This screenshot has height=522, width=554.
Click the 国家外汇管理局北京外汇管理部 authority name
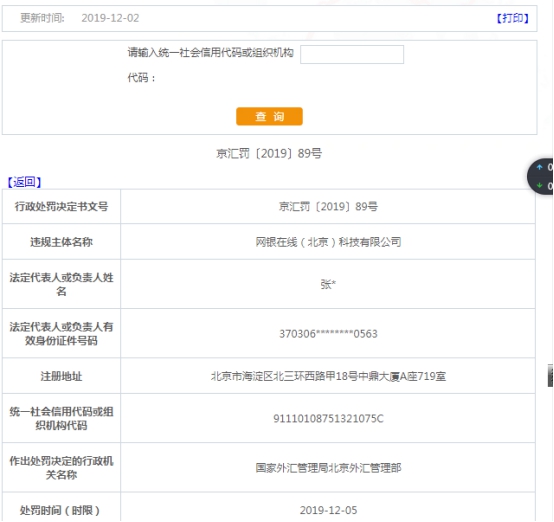coord(328,468)
